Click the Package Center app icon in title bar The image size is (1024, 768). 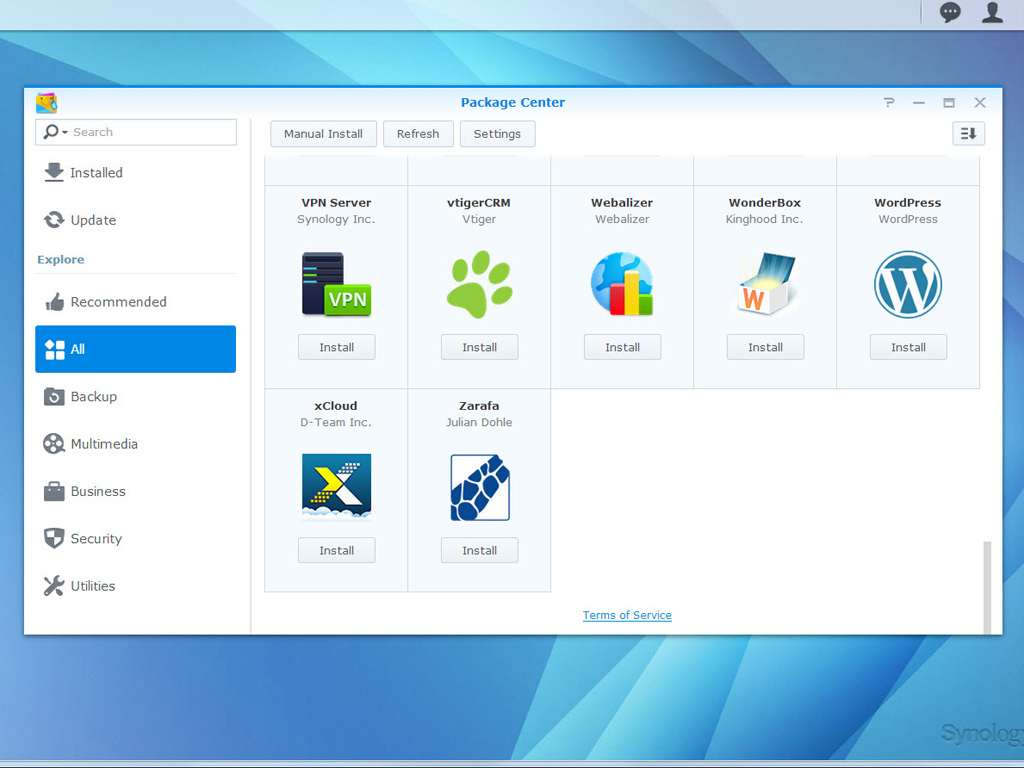46,103
